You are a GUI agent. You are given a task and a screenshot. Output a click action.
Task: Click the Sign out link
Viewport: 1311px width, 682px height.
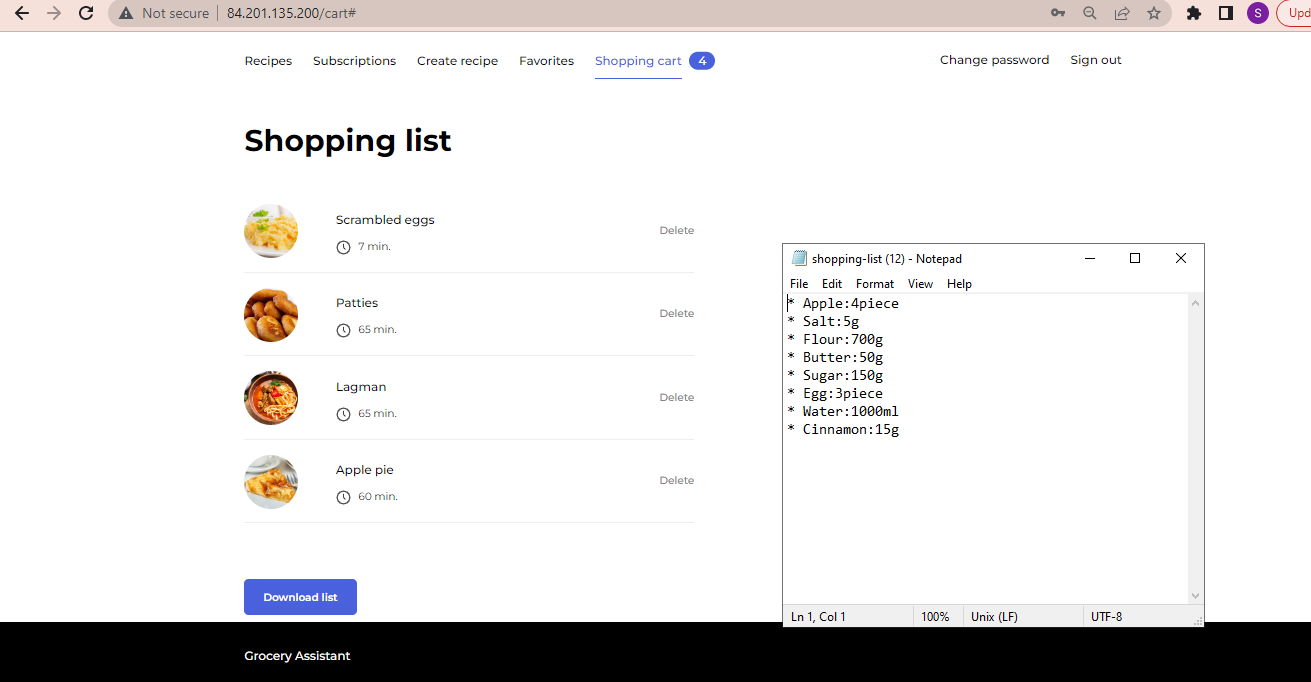[x=1095, y=60]
